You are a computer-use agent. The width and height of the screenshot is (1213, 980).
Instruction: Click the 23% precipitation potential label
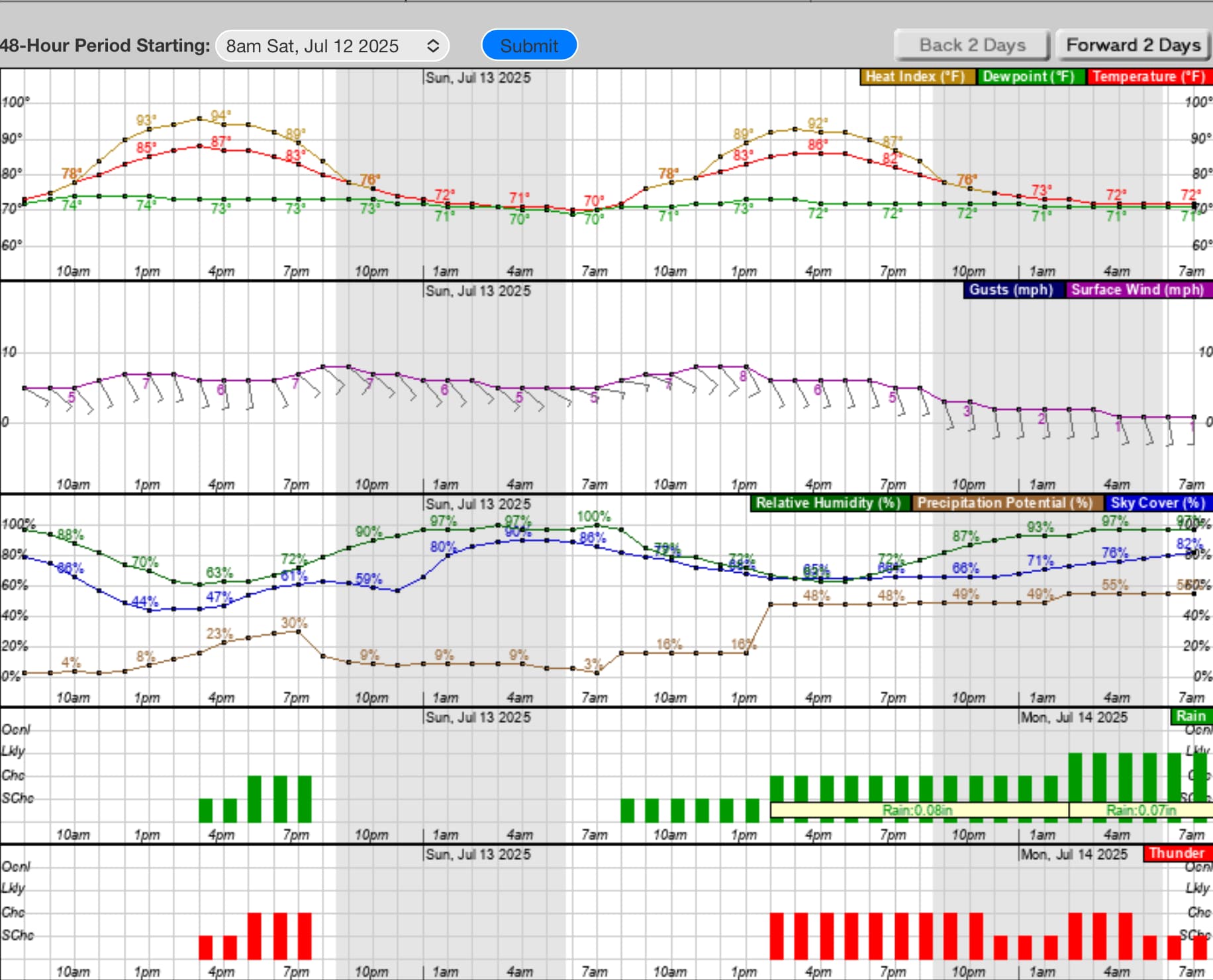tap(219, 634)
